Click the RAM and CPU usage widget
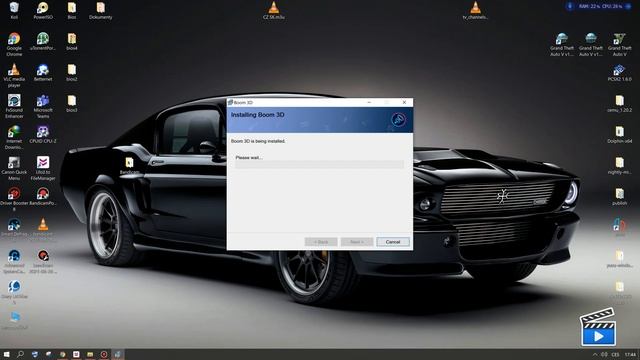The height and width of the screenshot is (360, 640). click(x=599, y=6)
